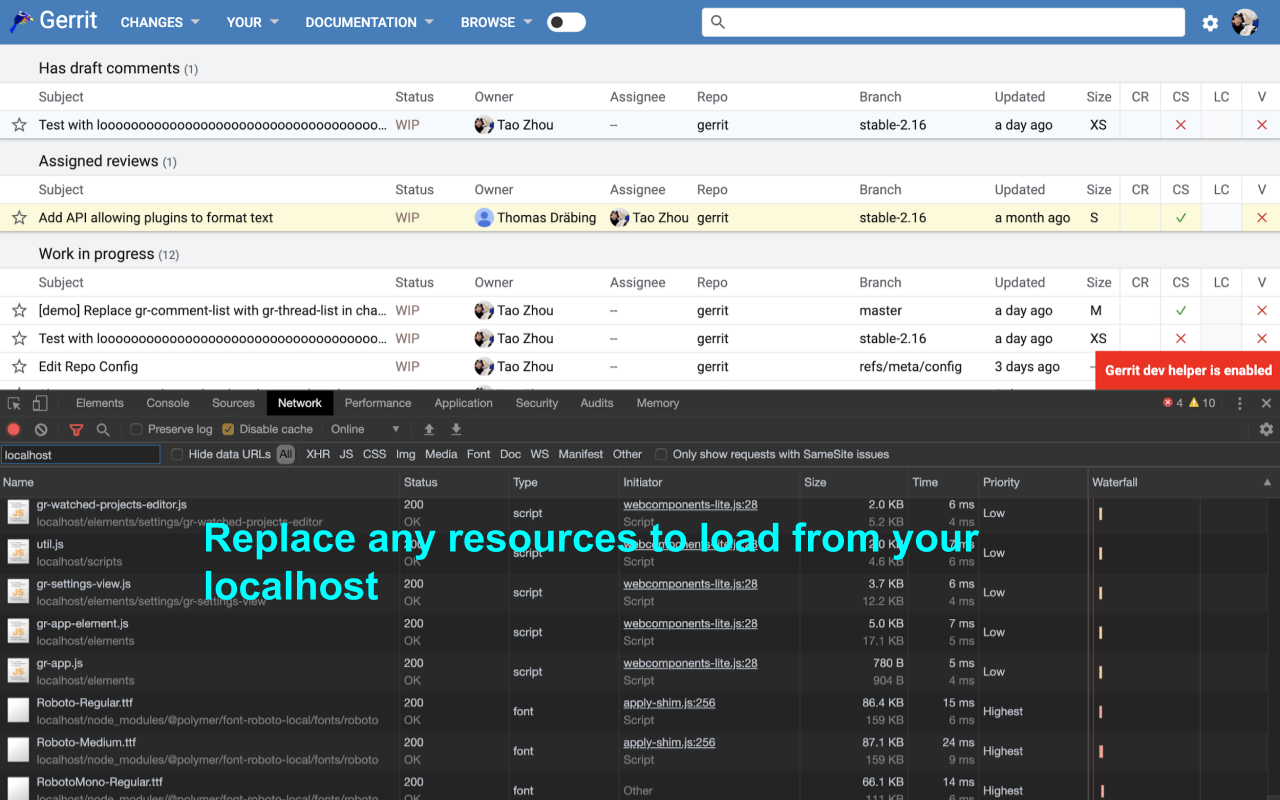Toggle the network filter funnel icon
This screenshot has height=800, width=1280.
coord(76,429)
